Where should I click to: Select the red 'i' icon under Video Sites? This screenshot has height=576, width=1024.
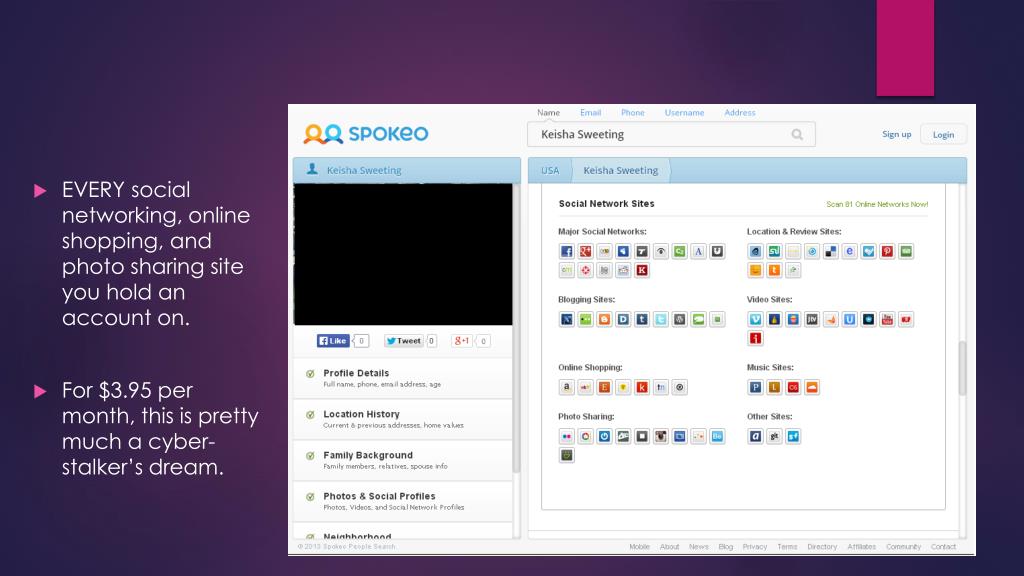tap(755, 338)
